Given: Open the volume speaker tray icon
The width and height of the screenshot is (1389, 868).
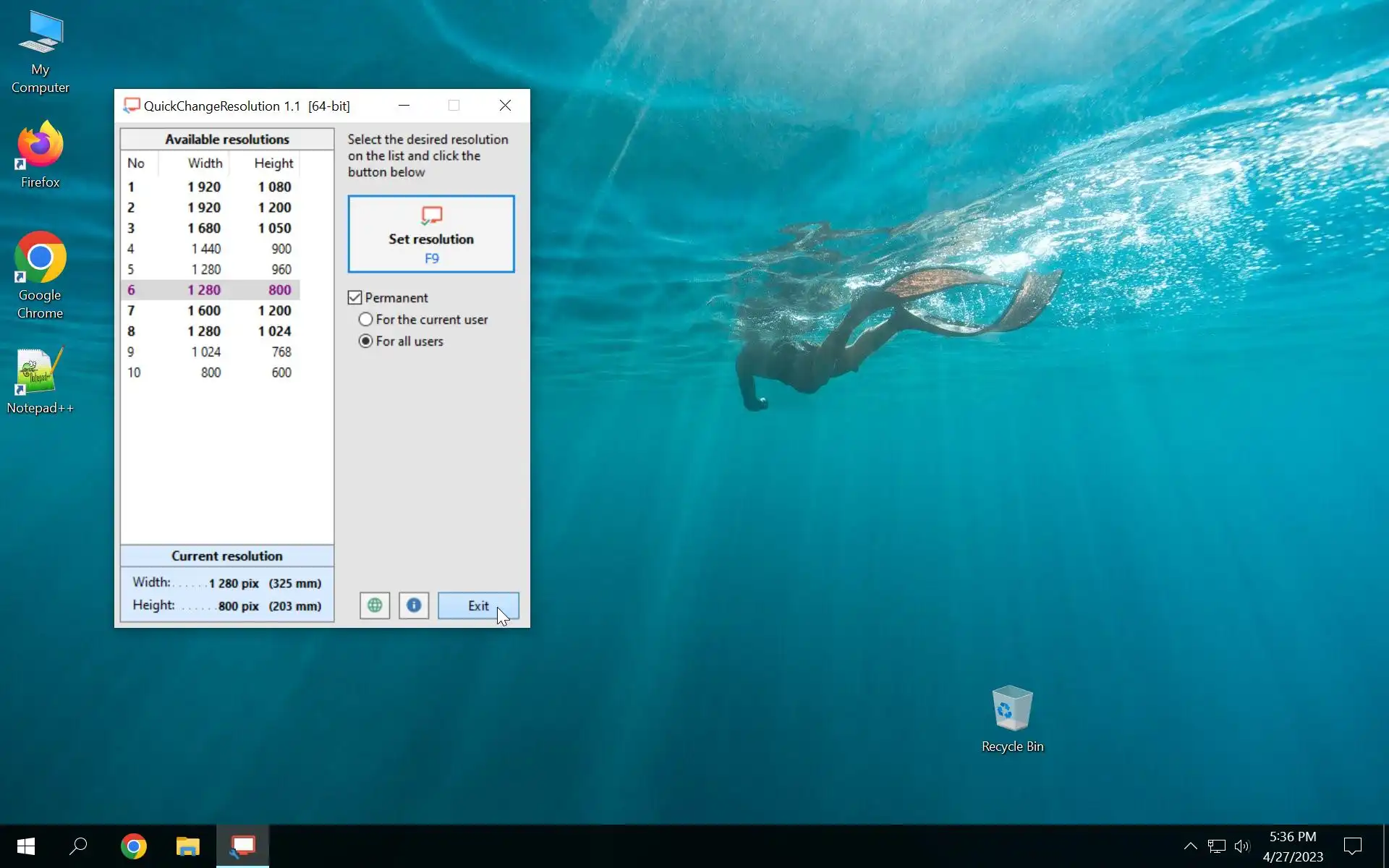Looking at the screenshot, I should pyautogui.click(x=1242, y=846).
